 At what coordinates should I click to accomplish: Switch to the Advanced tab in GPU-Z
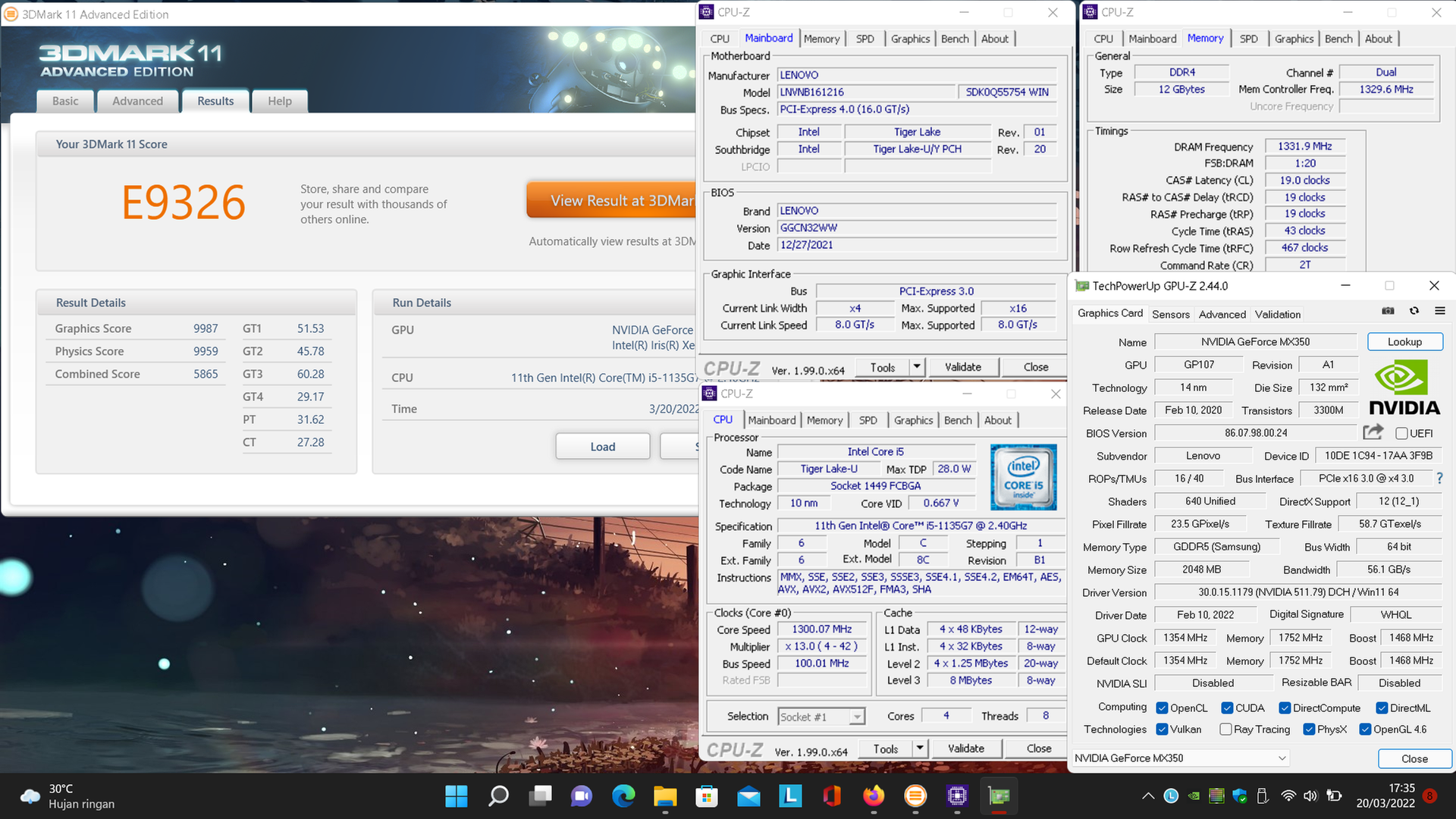click(x=1222, y=314)
